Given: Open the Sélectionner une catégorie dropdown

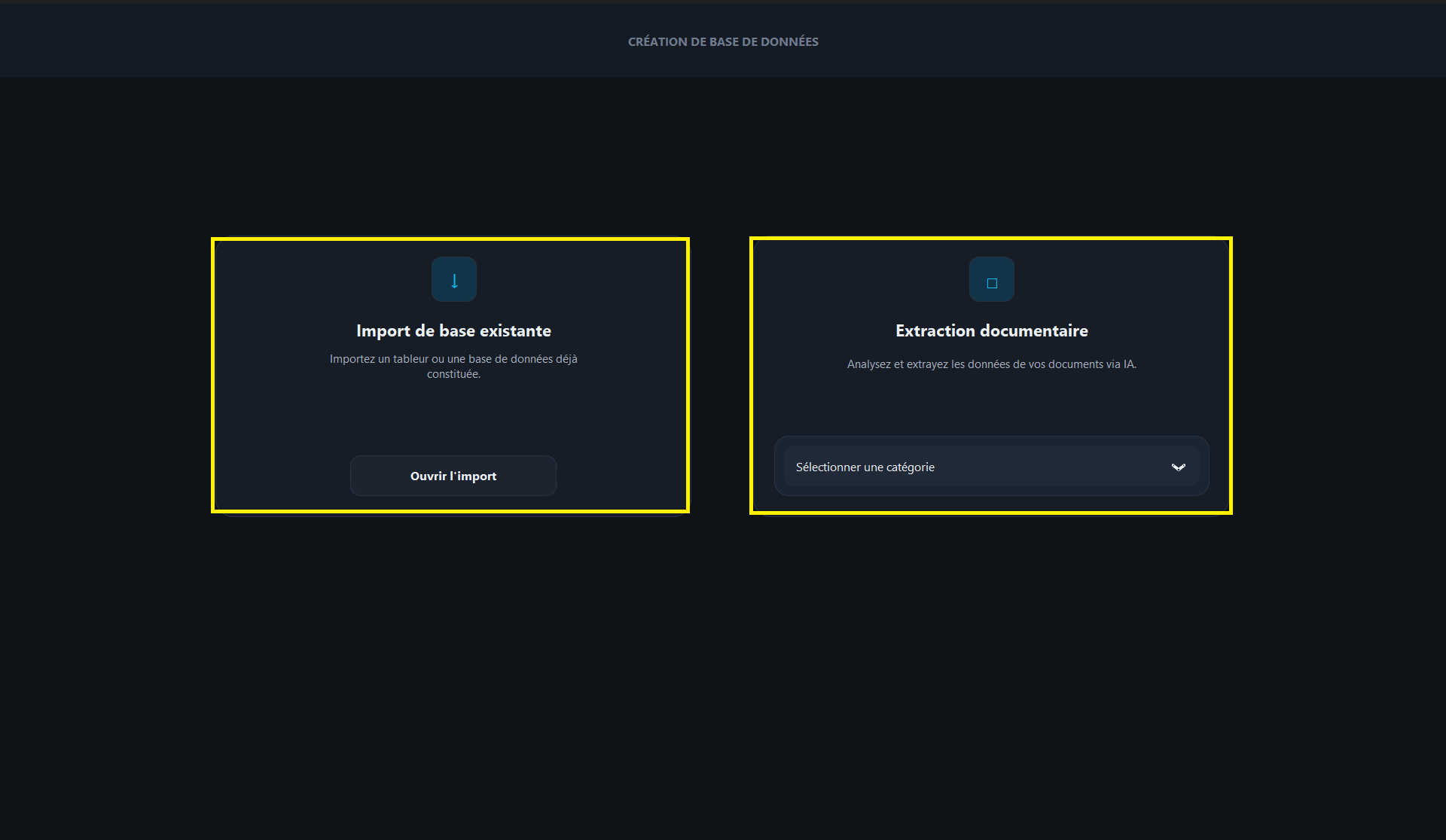Looking at the screenshot, I should (991, 467).
